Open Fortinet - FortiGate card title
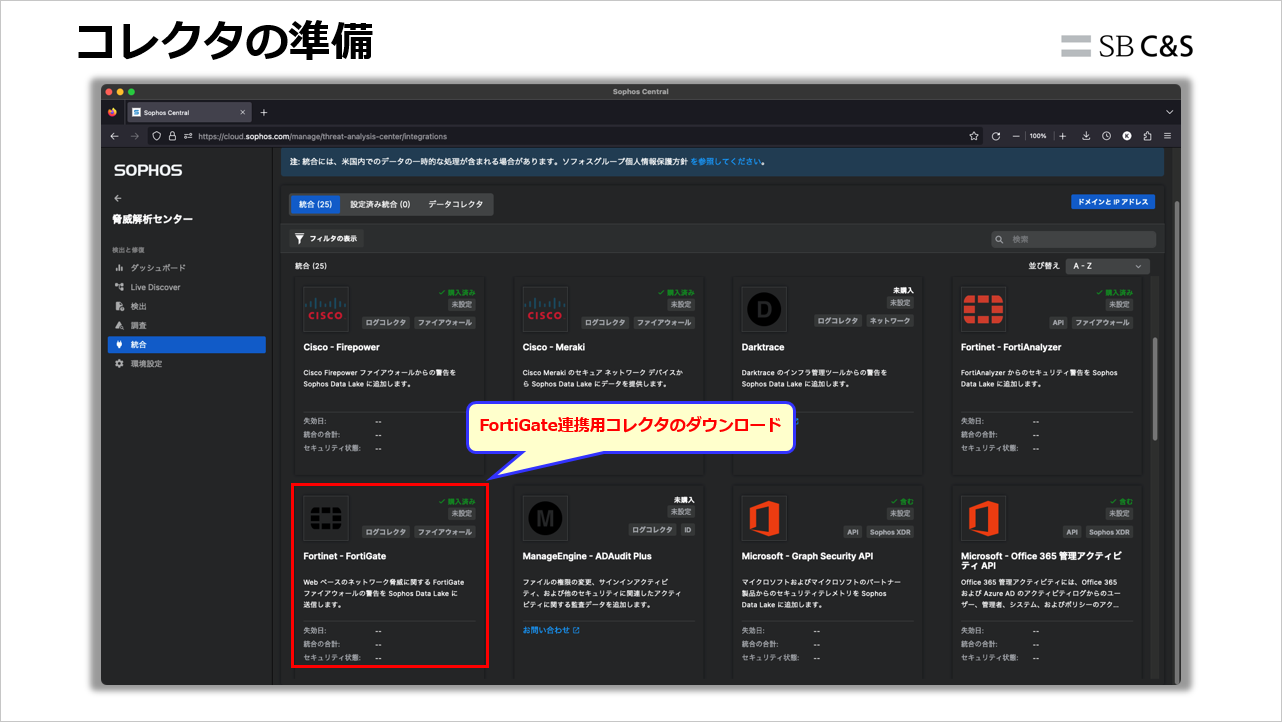This screenshot has width=1282, height=722. pos(344,556)
